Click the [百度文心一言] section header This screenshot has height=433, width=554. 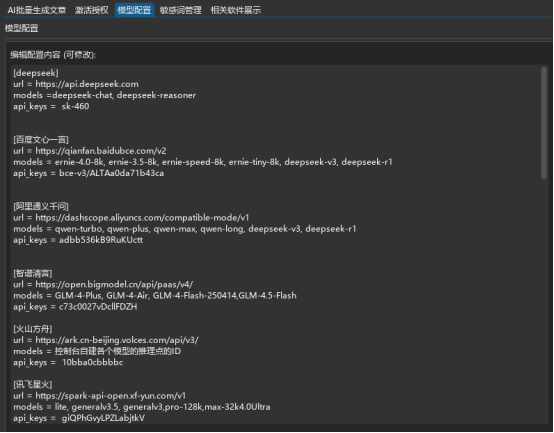(x=41, y=140)
